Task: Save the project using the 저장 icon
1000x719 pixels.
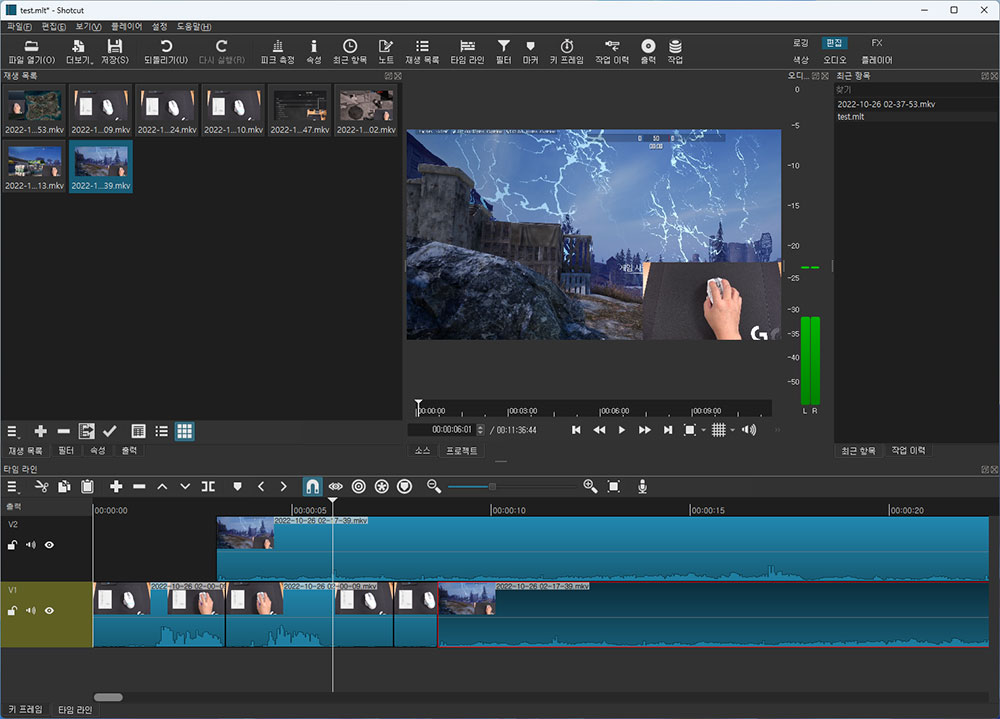Action: [x=115, y=52]
